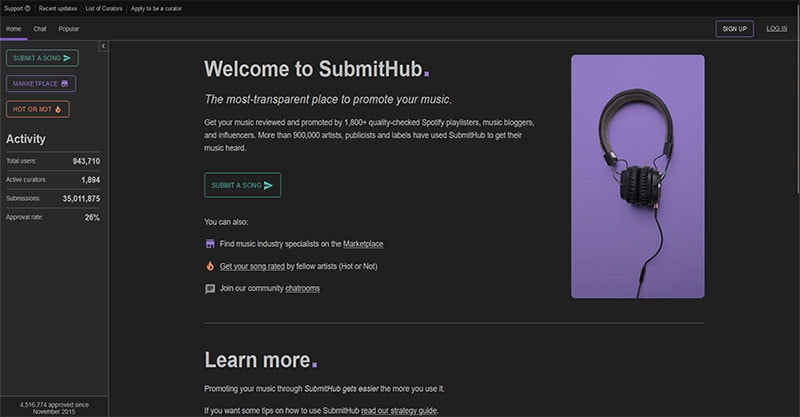
Task: Open the community chatrooms link
Action: point(302,288)
